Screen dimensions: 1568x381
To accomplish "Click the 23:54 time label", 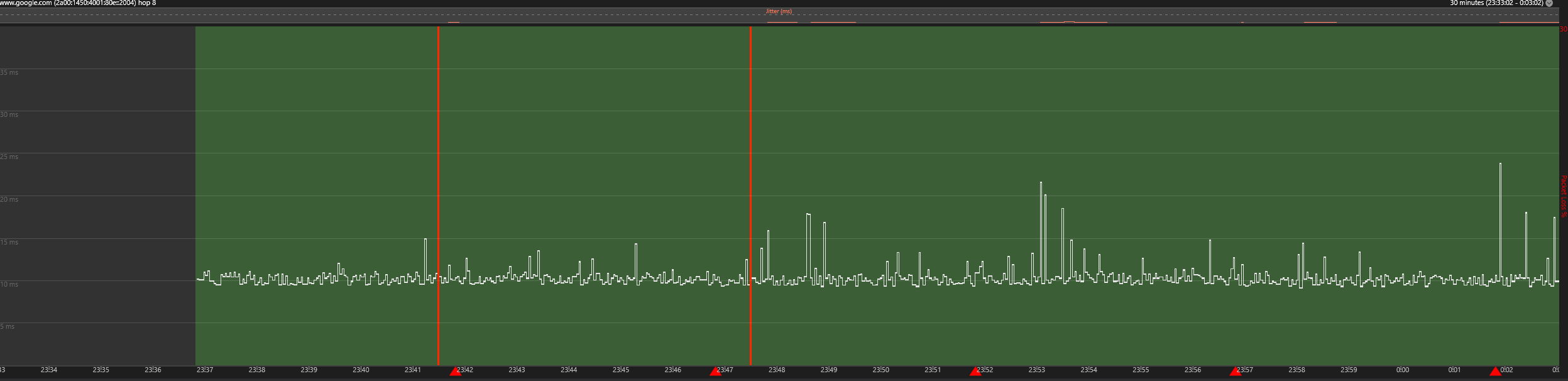I will pyautogui.click(x=1089, y=370).
